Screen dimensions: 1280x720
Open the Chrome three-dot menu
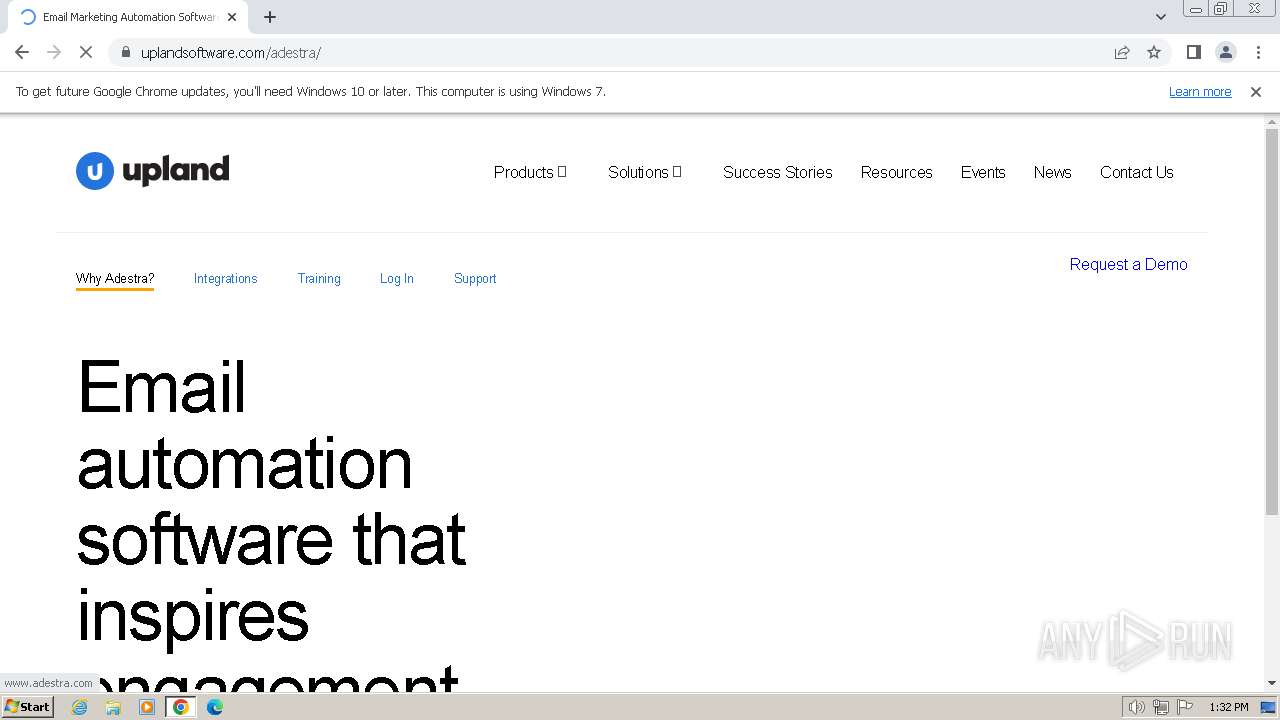(1258, 52)
